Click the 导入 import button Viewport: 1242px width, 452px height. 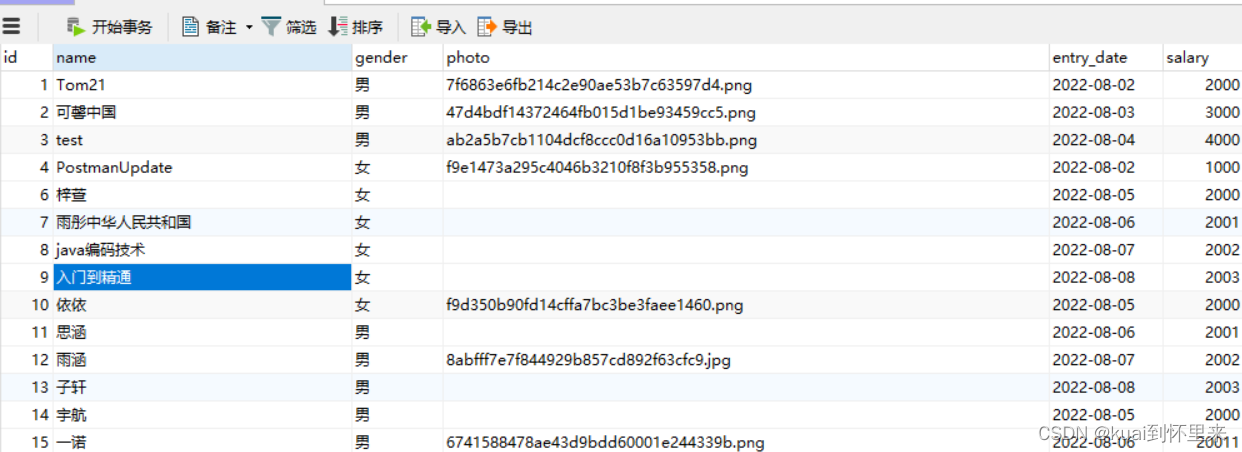(439, 27)
